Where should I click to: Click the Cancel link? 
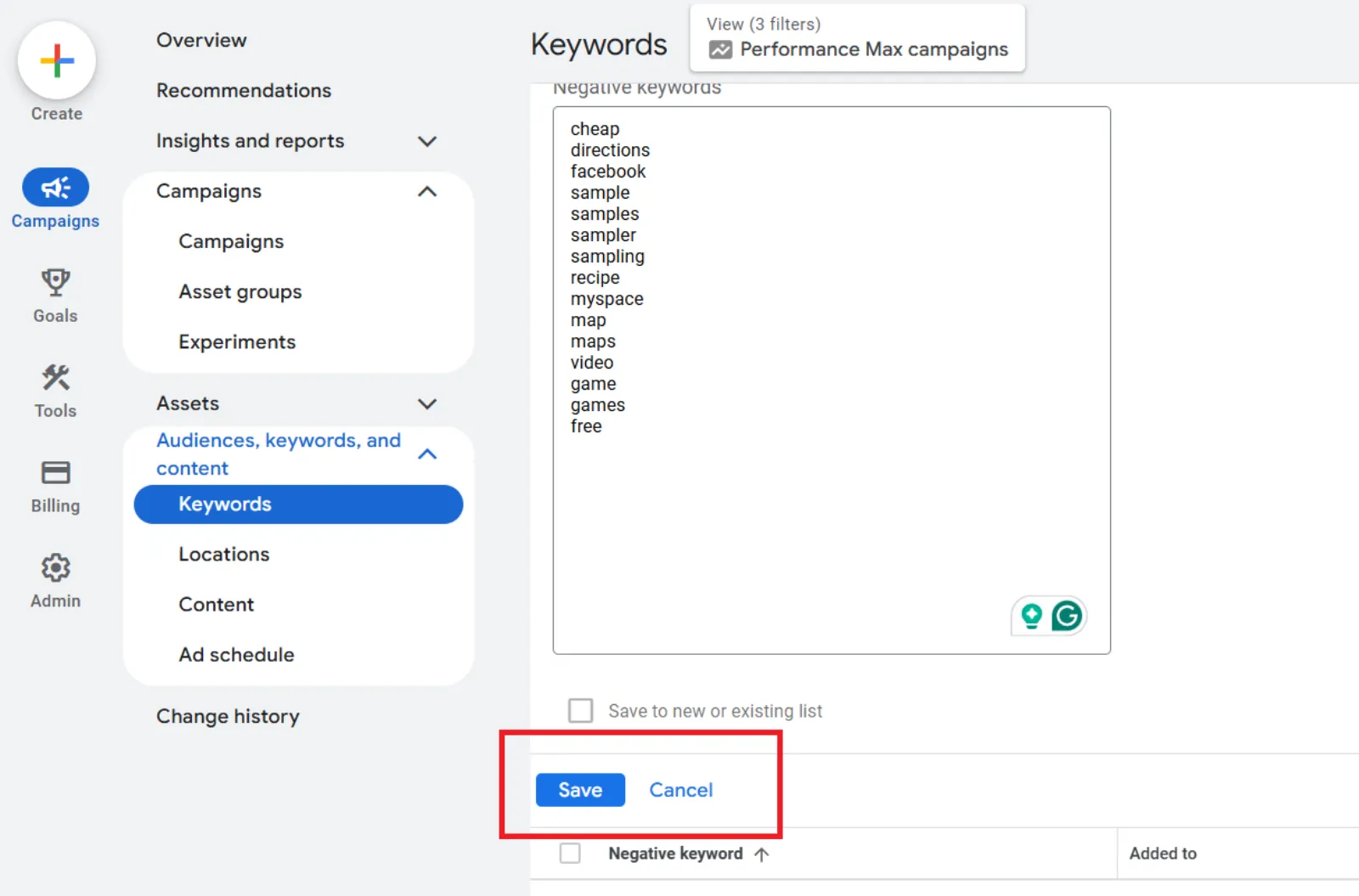coord(681,790)
